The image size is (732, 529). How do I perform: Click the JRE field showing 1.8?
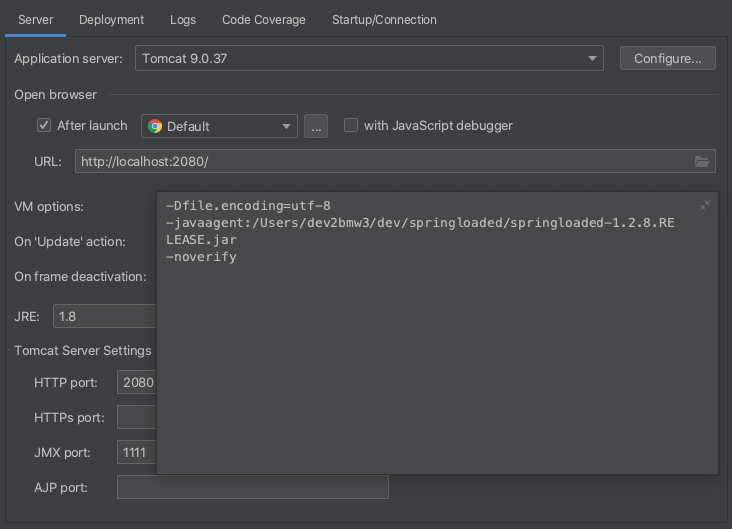tap(105, 316)
